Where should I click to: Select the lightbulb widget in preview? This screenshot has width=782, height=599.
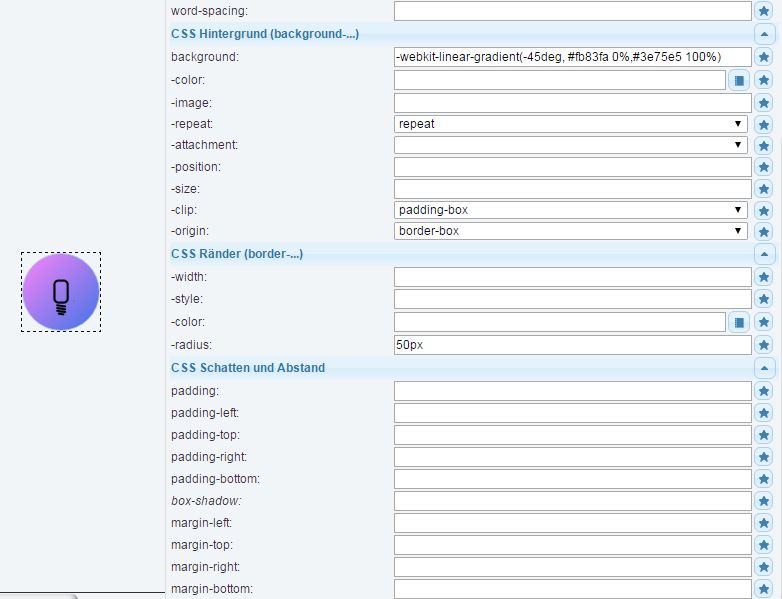(61, 292)
